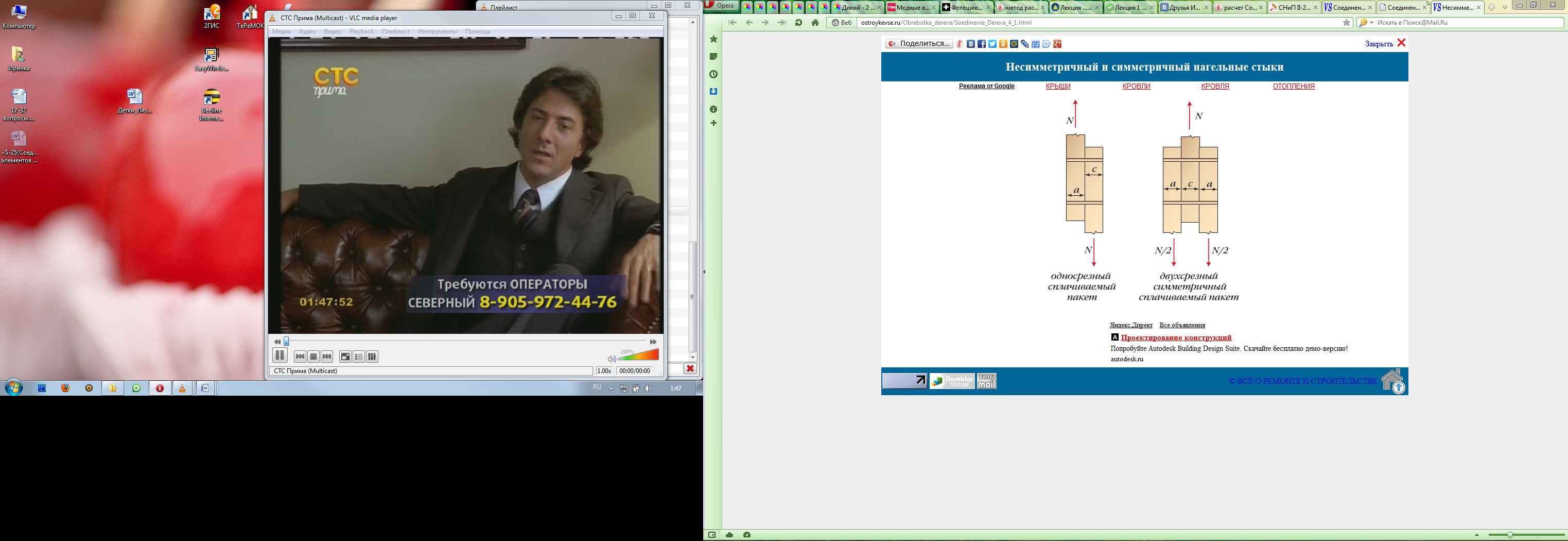Image resolution: width=1568 pixels, height=541 pixels.
Task: Open the search engine selector dropdown
Action: coord(1366,23)
